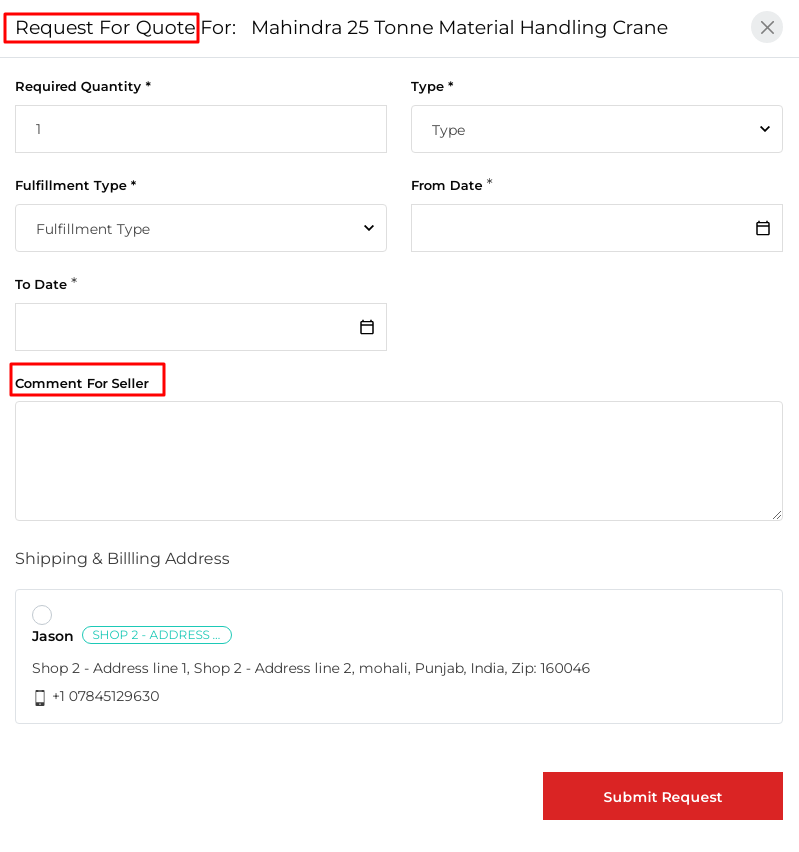Click the chevron arrow in Fulfillment Type field

click(369, 228)
